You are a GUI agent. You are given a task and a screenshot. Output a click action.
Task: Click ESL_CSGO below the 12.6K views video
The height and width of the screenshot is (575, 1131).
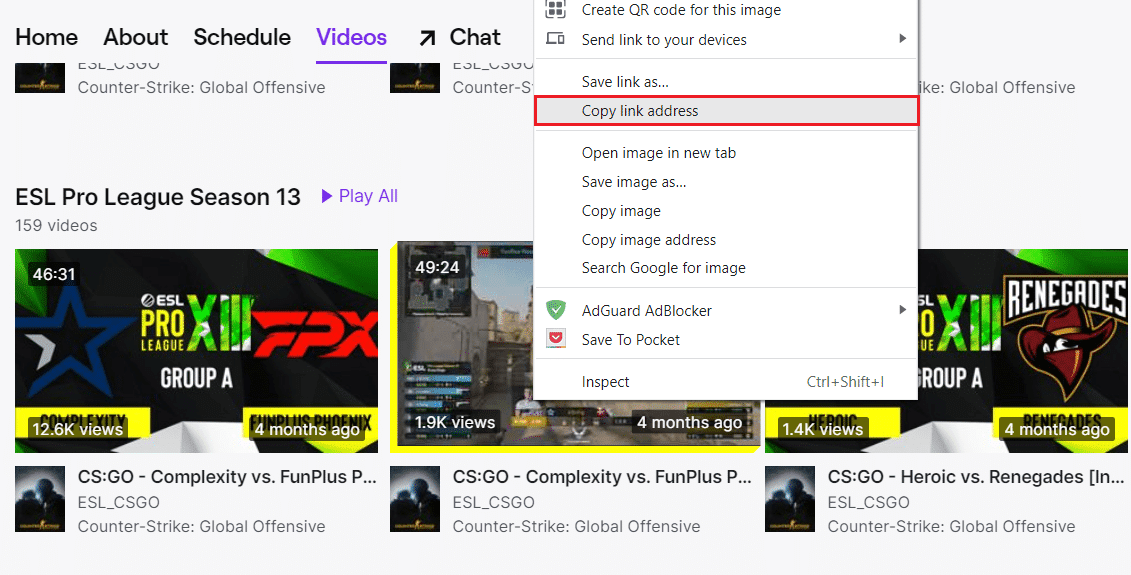[x=119, y=502]
